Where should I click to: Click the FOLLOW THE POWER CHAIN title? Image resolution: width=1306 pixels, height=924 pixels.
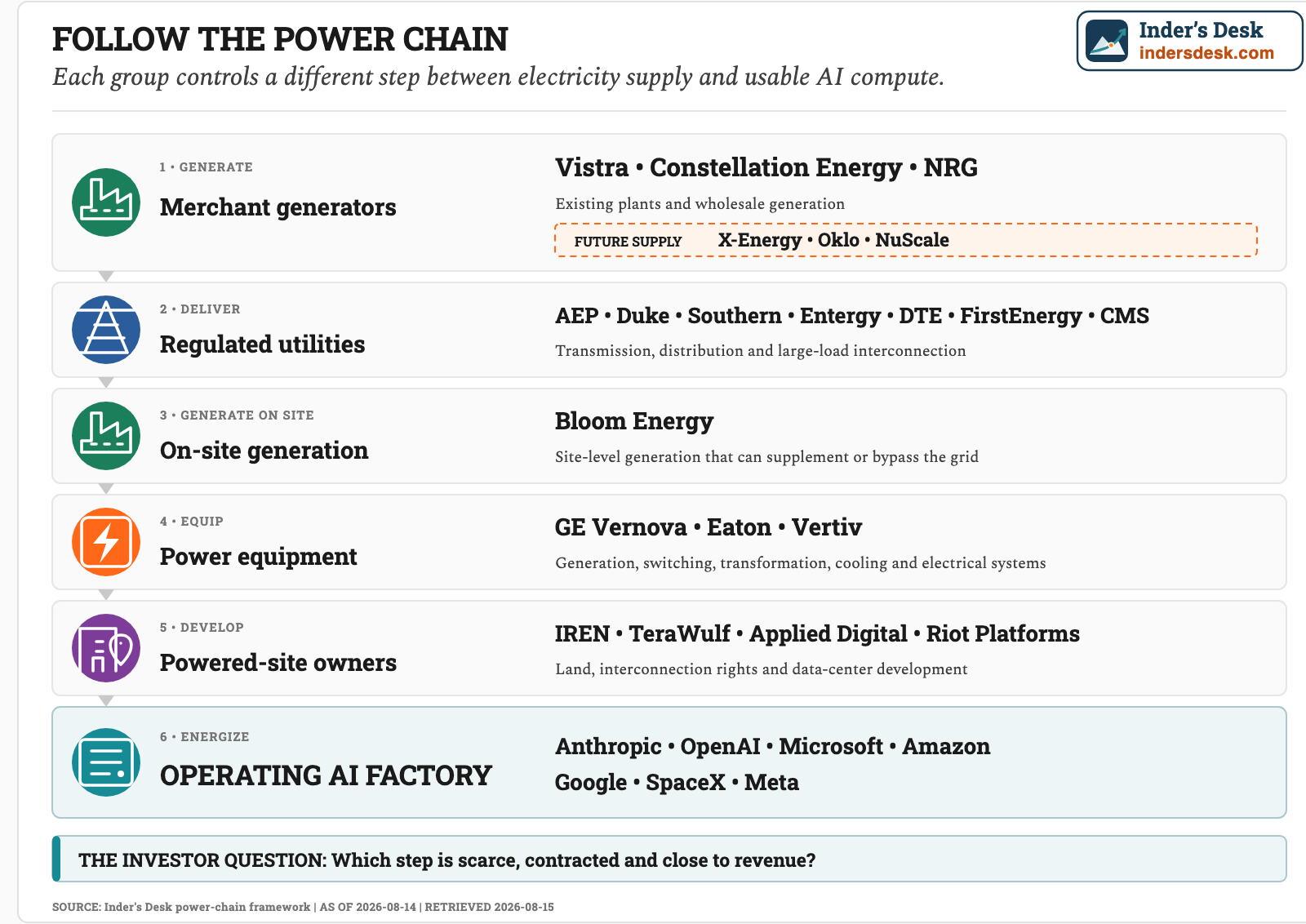pyautogui.click(x=280, y=39)
